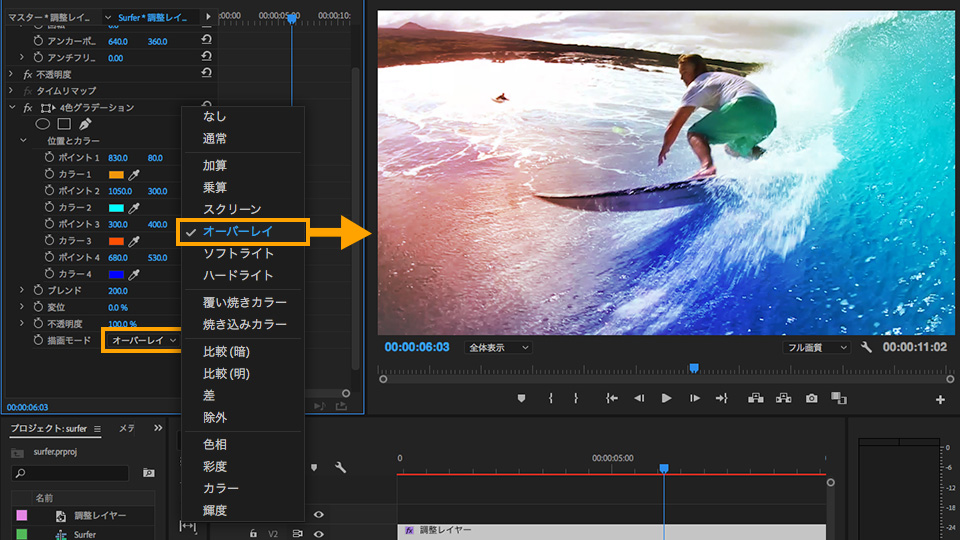960x540 pixels.
Task: Collapse the 4色グラデーション effect
Action: point(12,107)
